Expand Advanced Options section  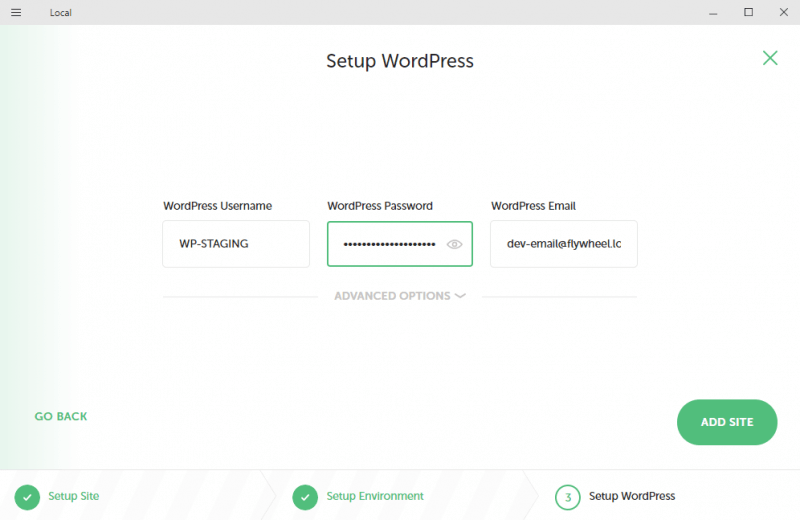pyautogui.click(x=399, y=296)
